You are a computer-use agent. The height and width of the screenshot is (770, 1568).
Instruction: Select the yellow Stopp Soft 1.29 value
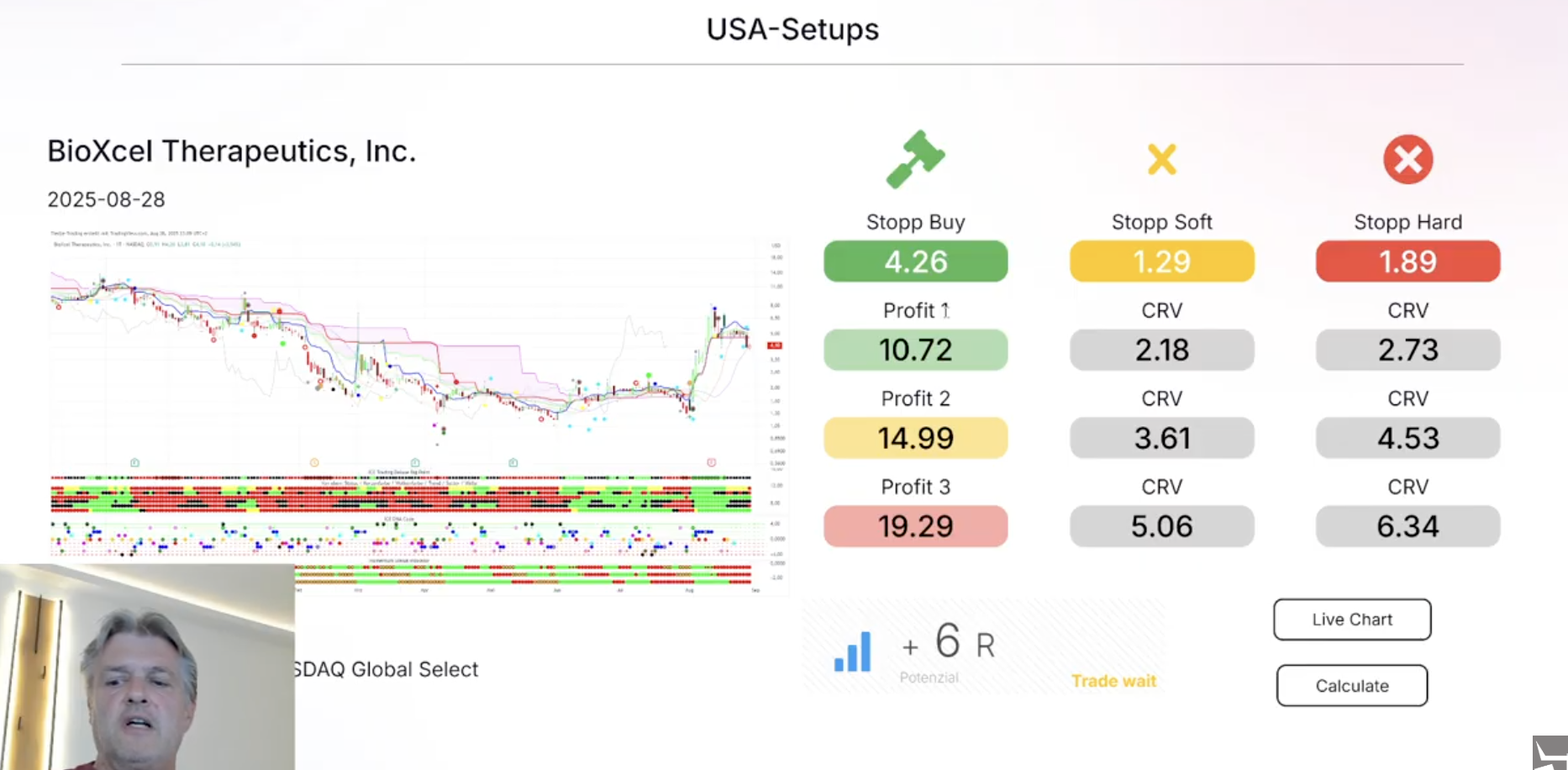[x=1161, y=261]
